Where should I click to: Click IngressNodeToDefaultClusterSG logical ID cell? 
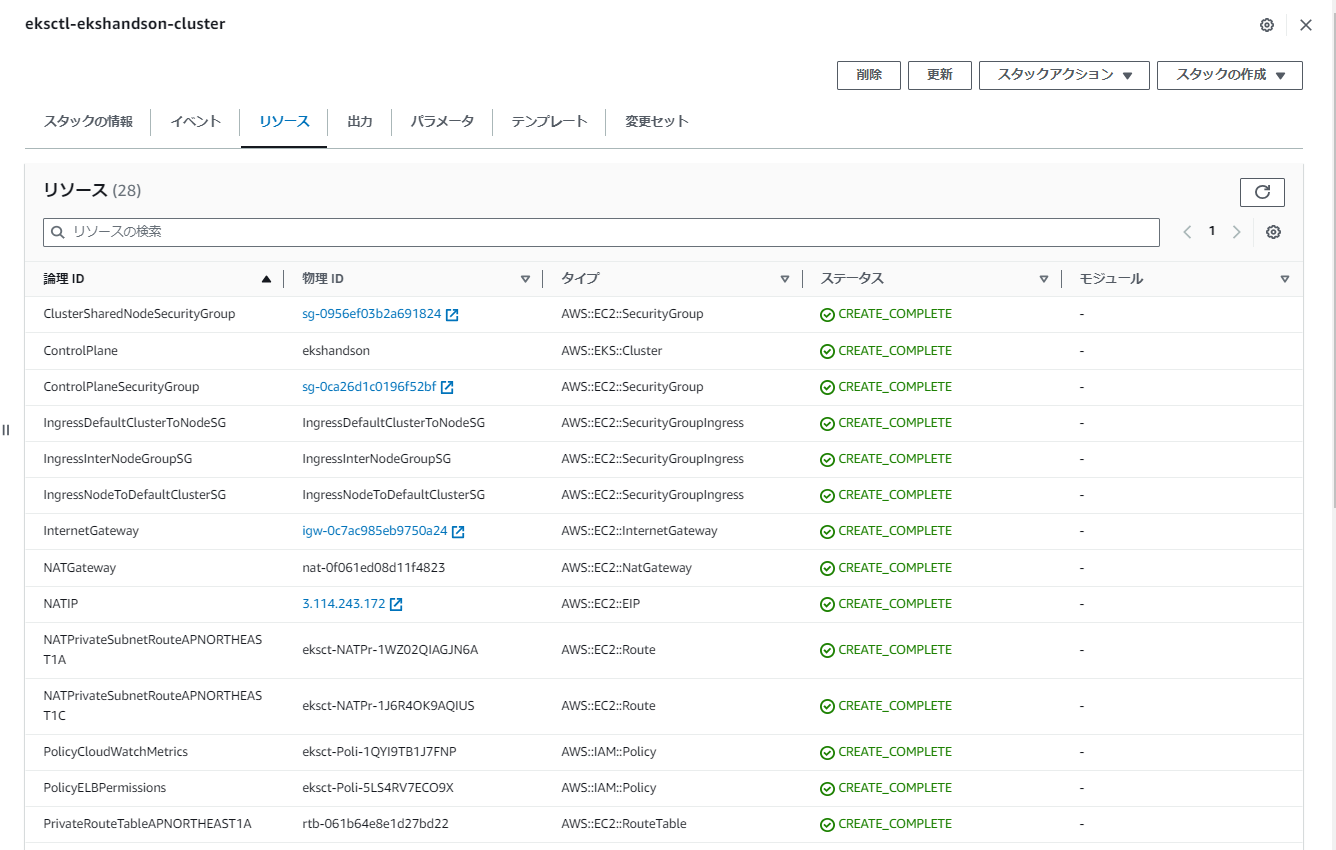point(135,495)
